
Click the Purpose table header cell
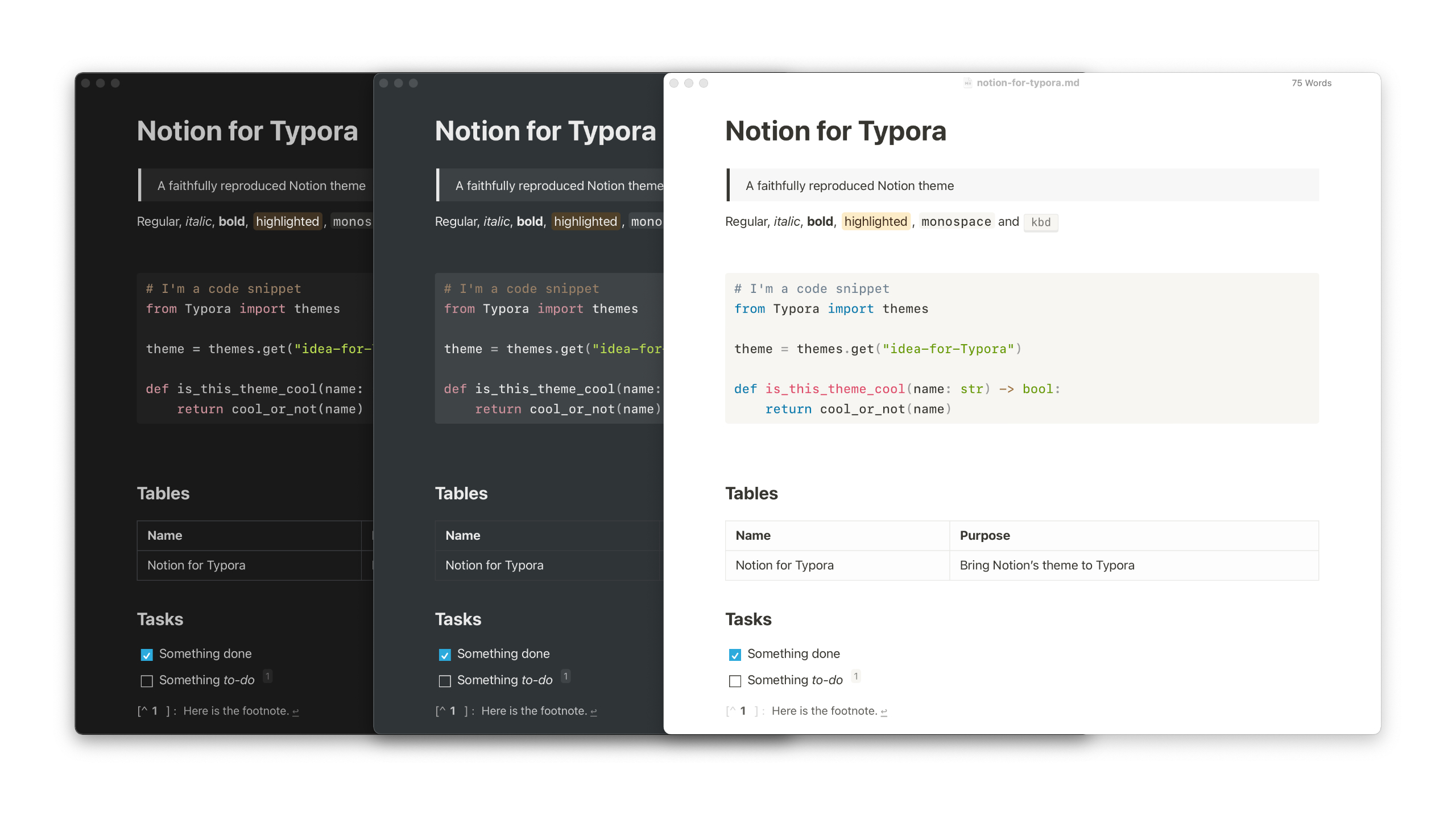(x=985, y=535)
